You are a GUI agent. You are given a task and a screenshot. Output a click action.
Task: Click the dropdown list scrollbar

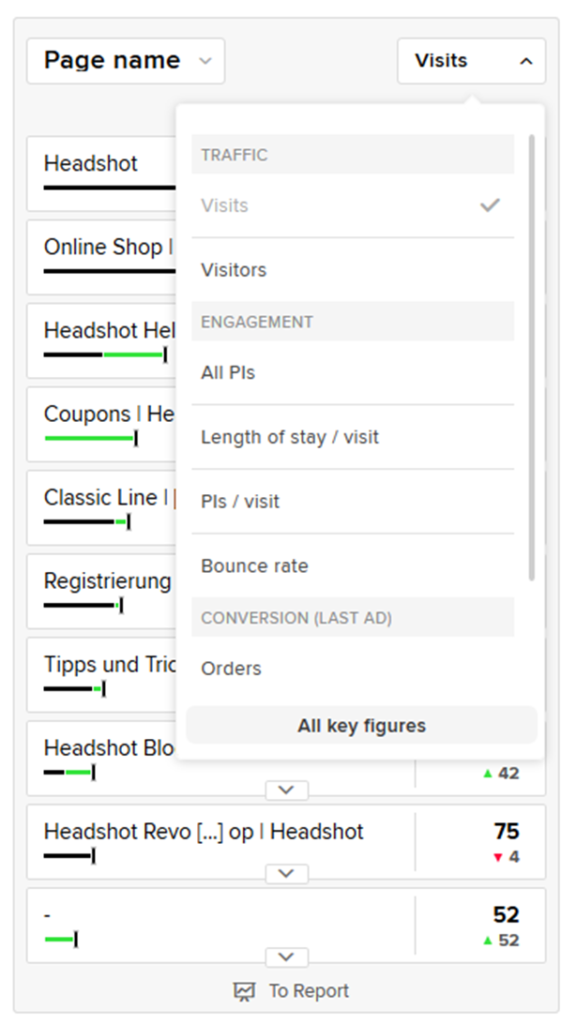[532, 357]
